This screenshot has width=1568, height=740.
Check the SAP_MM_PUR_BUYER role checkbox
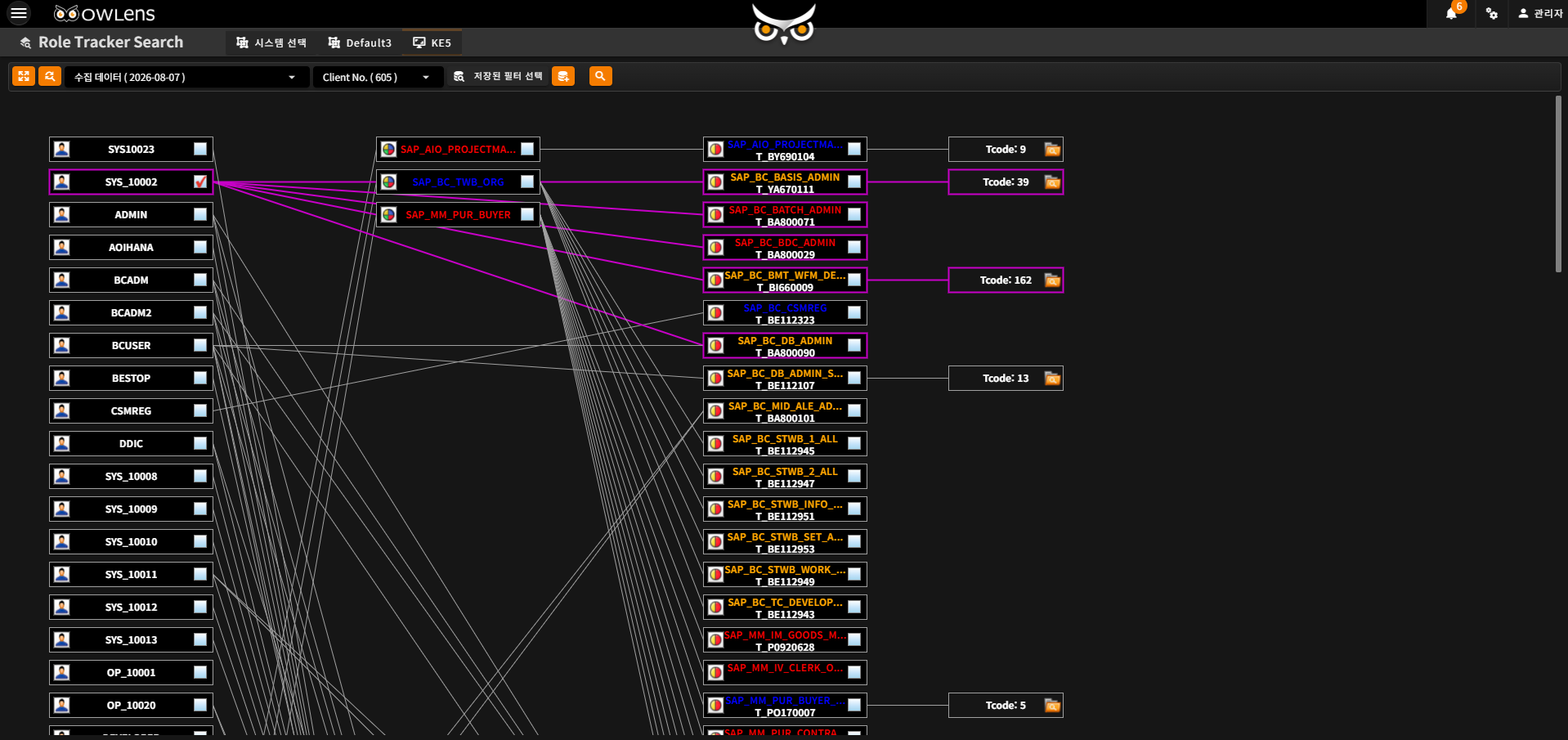click(x=527, y=214)
